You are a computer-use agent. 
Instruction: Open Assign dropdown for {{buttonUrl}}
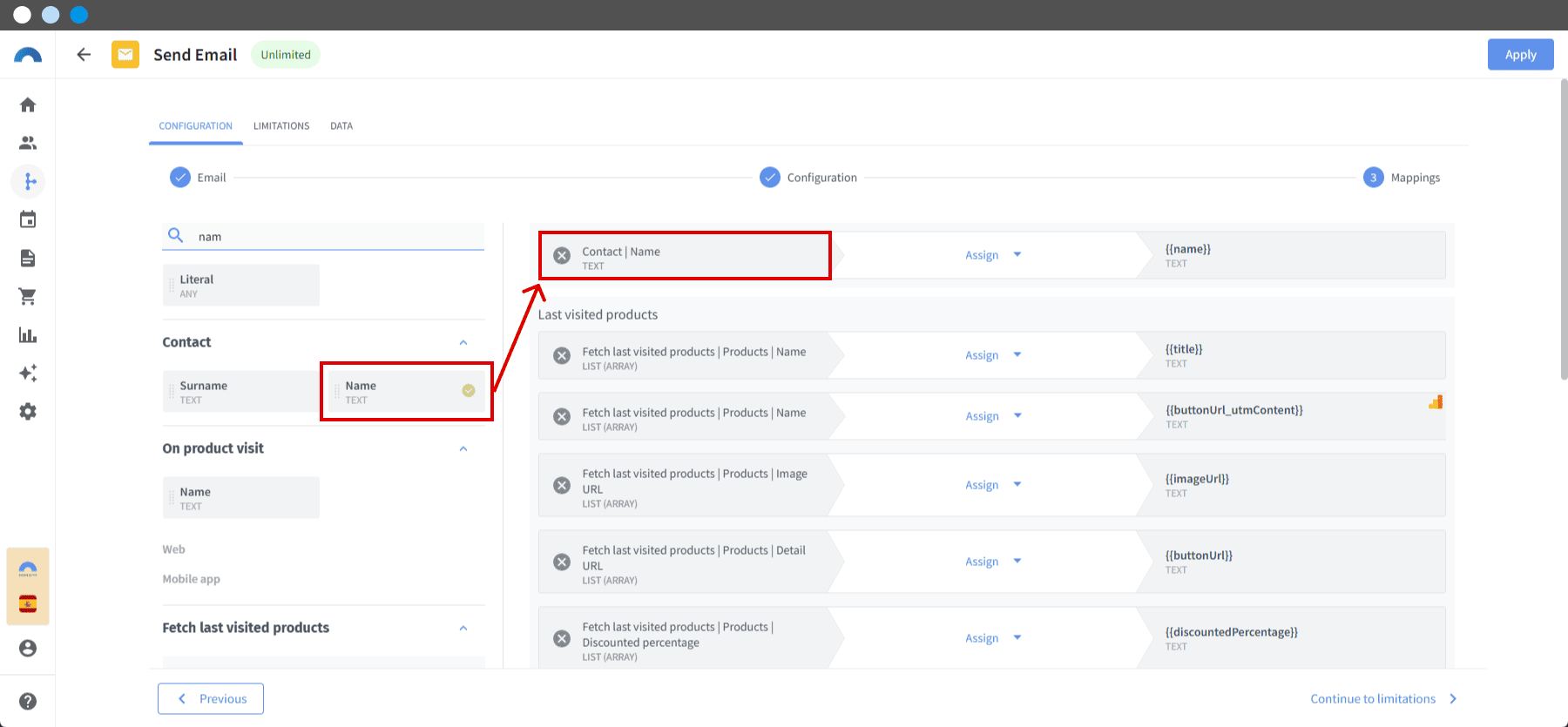coord(993,562)
